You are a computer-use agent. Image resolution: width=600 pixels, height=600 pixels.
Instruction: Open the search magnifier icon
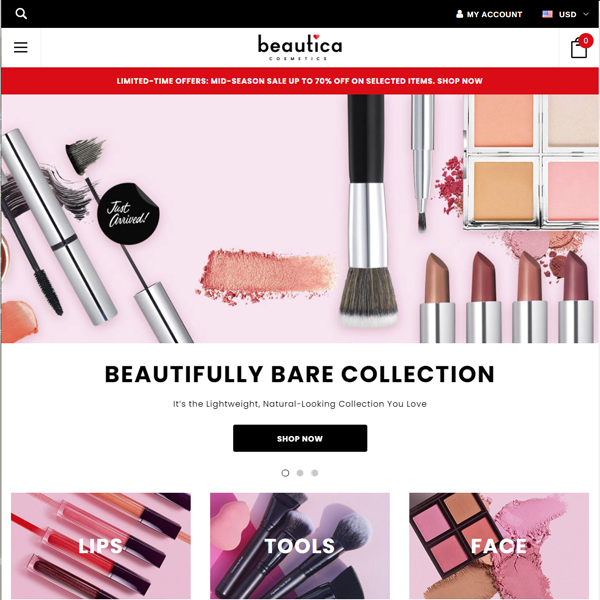21,14
